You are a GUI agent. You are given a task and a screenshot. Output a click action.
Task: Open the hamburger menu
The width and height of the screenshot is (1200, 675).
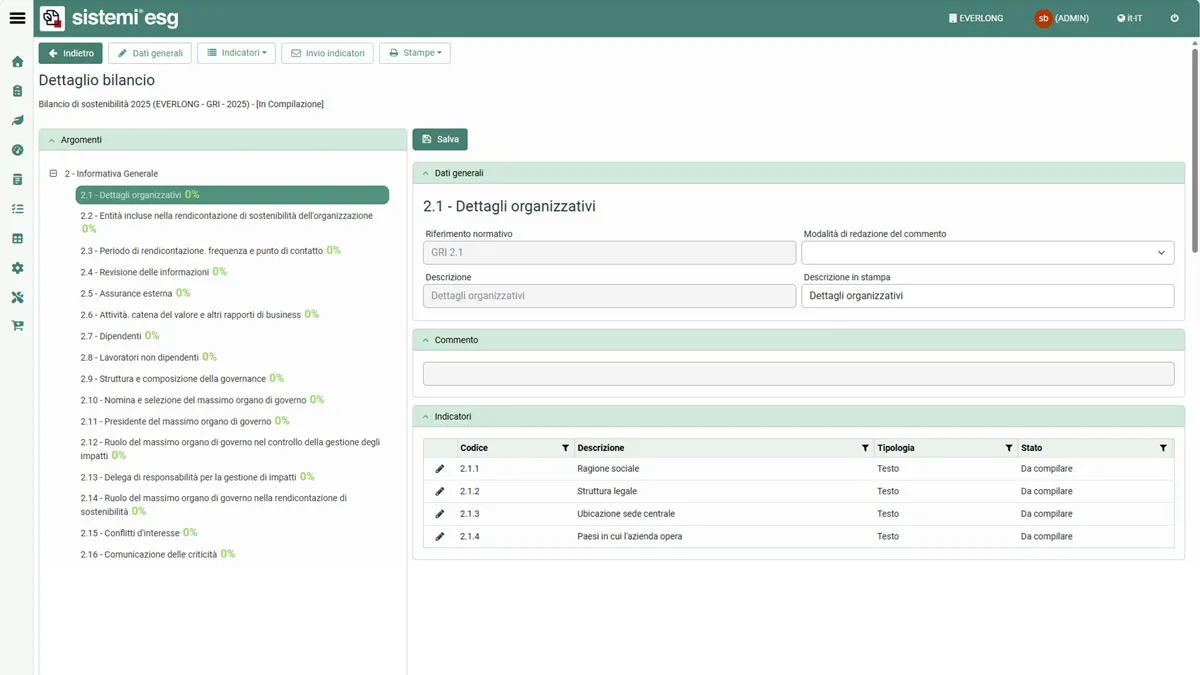coord(17,18)
